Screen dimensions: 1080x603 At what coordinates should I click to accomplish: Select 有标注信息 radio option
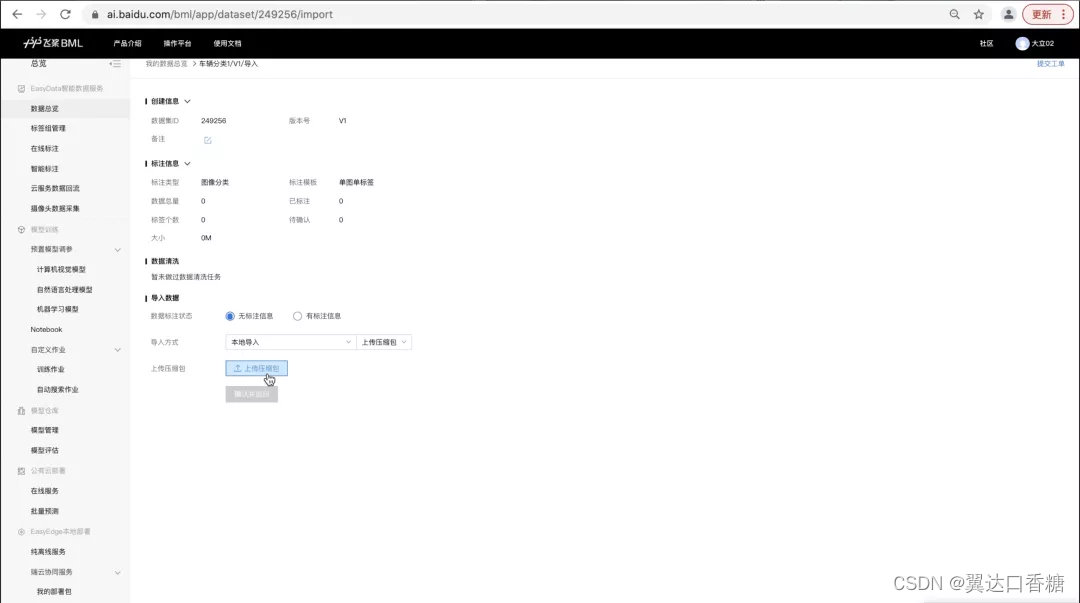click(297, 316)
